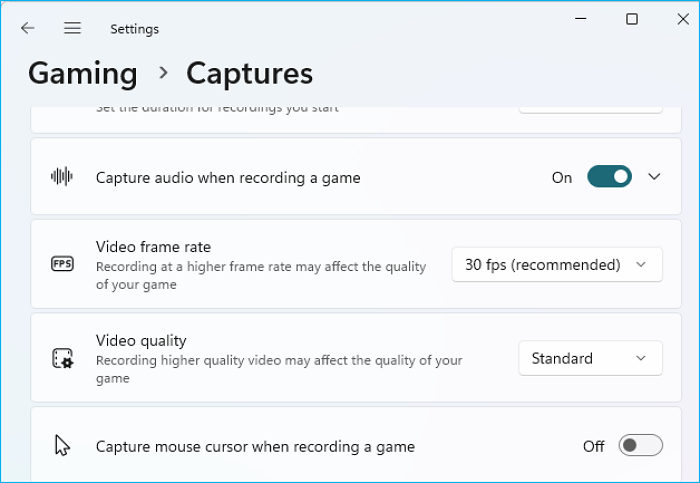Maximize the Settings window

click(x=632, y=19)
